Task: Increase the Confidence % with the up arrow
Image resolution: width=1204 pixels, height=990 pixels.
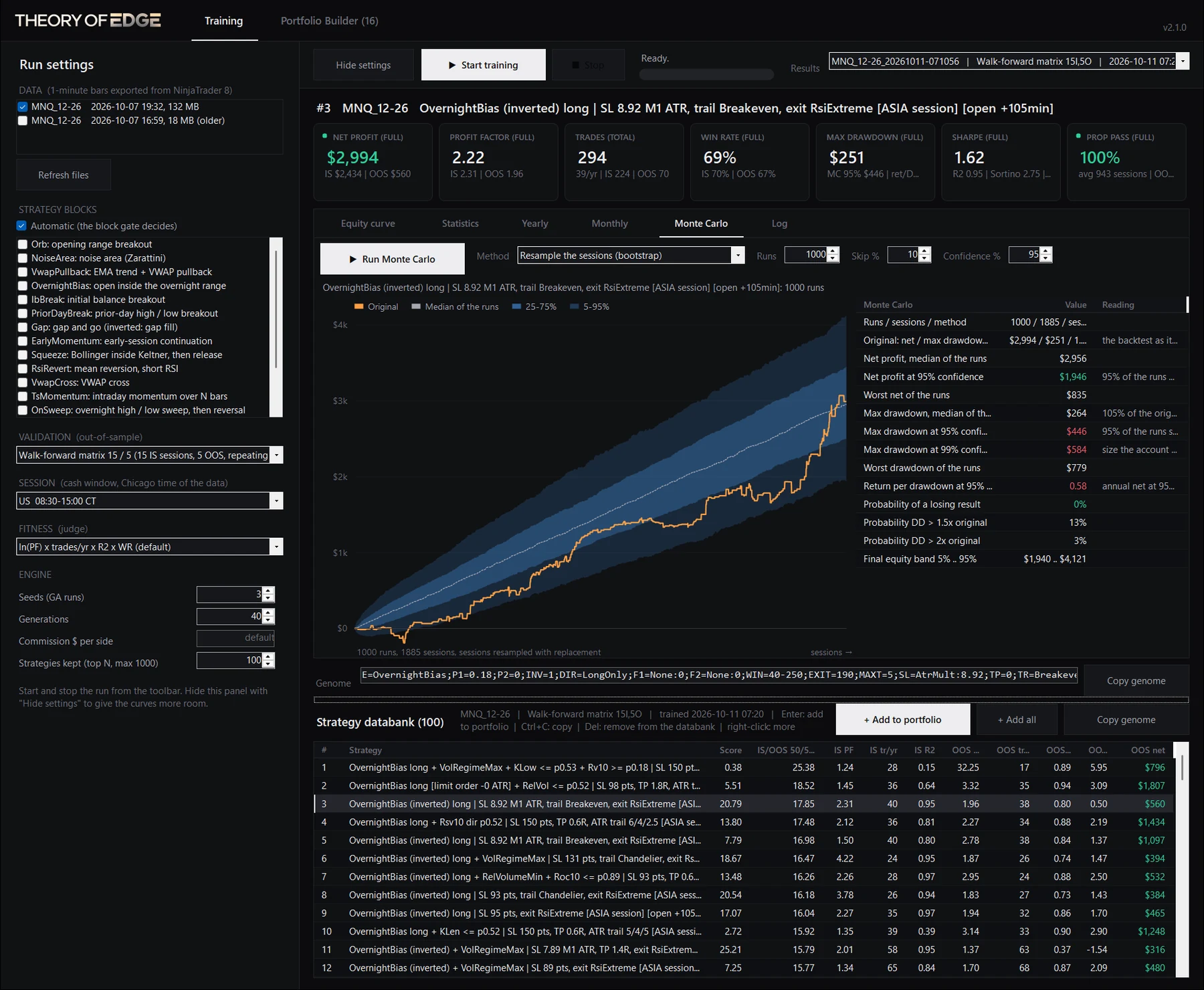Action: (x=1046, y=251)
